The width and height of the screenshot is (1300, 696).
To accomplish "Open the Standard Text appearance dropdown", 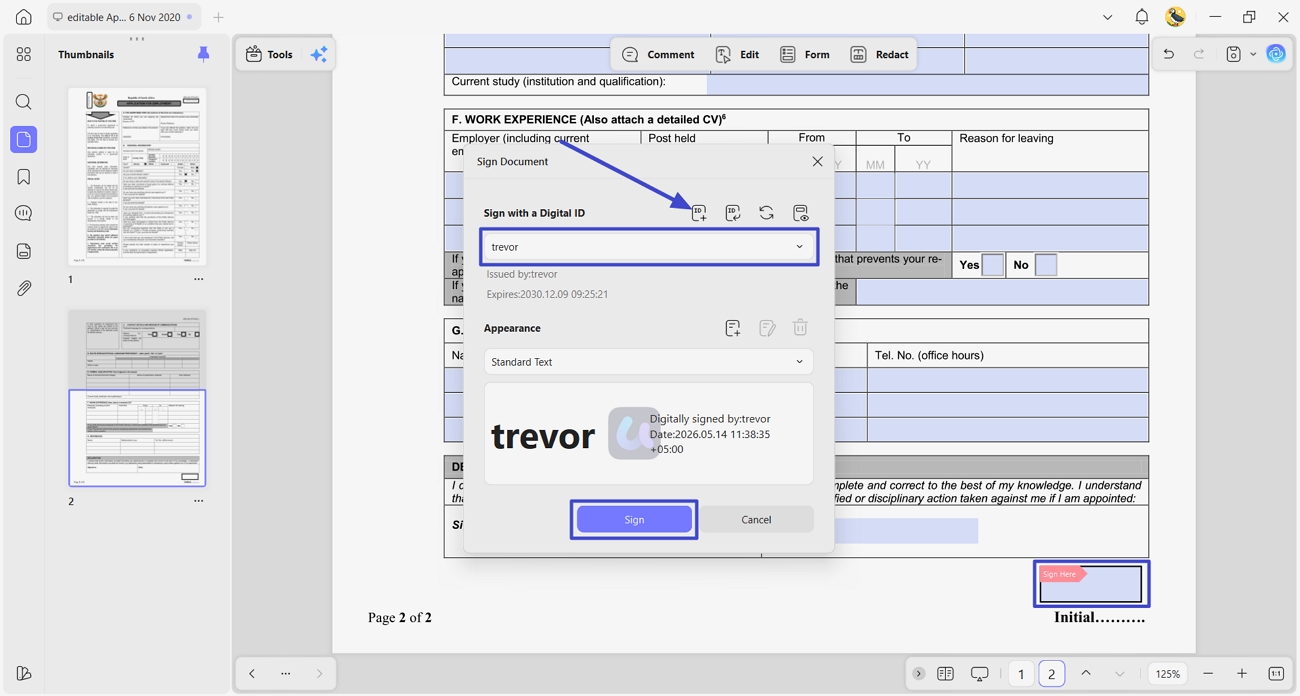I will (x=649, y=362).
